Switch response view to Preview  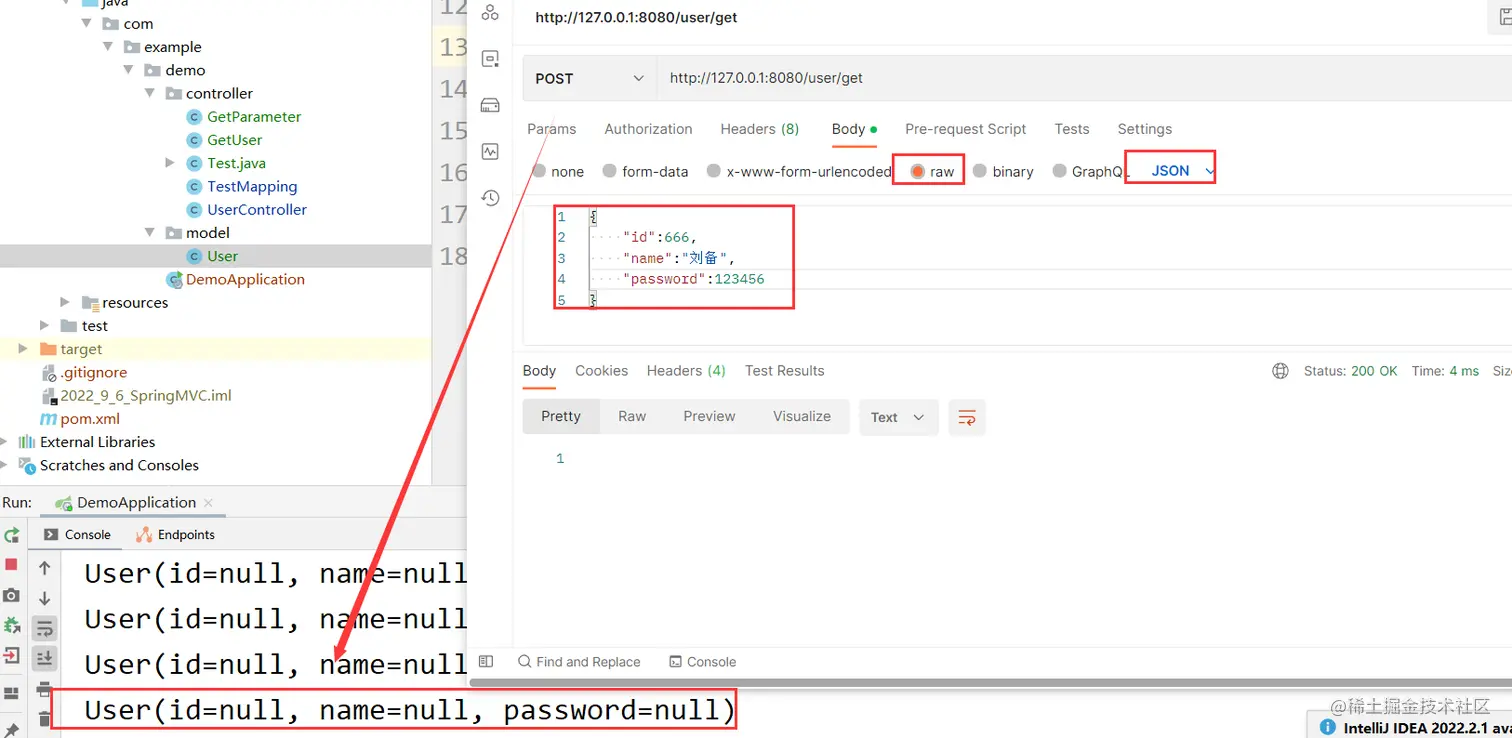click(710, 417)
